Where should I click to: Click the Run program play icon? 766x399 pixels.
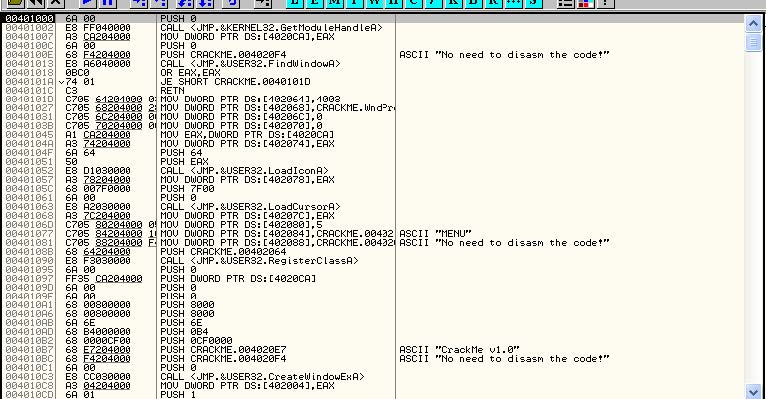[88, 2]
